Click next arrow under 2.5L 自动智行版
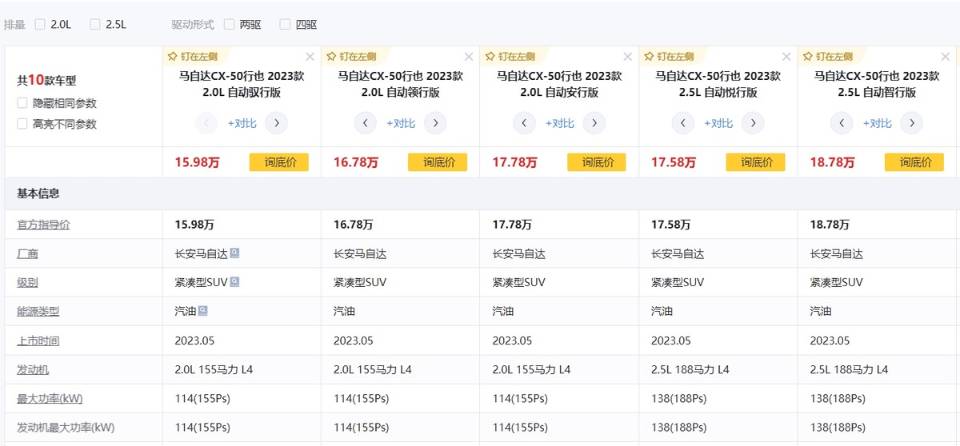This screenshot has width=960, height=446. click(x=911, y=123)
